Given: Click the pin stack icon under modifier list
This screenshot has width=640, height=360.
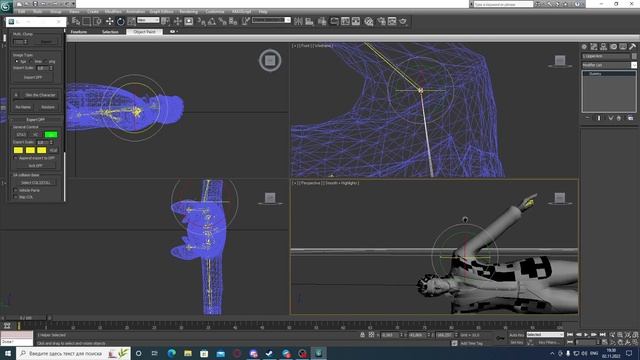Looking at the screenshot, I should pyautogui.click(x=587, y=118).
